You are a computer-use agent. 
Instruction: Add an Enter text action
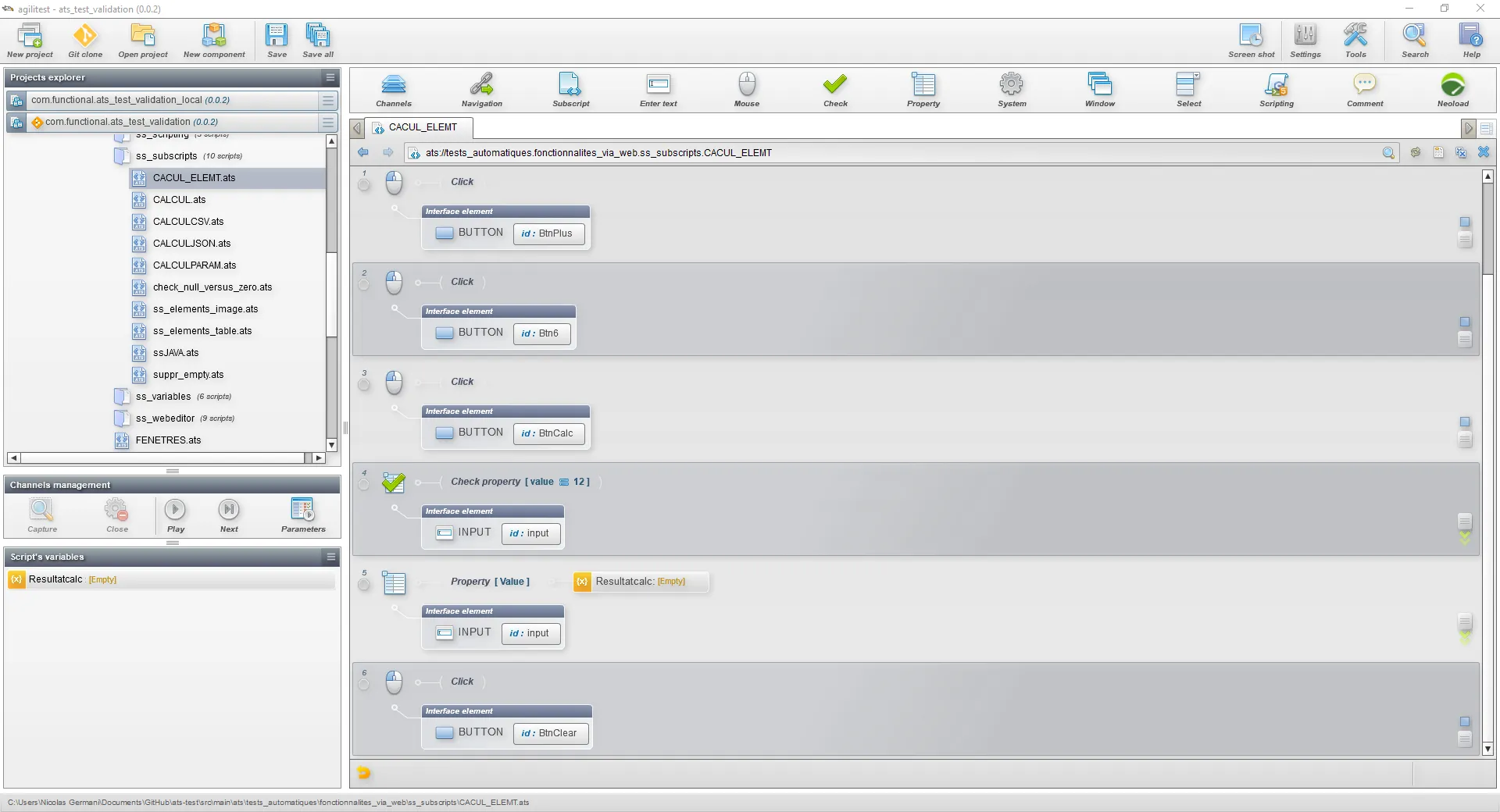[659, 90]
